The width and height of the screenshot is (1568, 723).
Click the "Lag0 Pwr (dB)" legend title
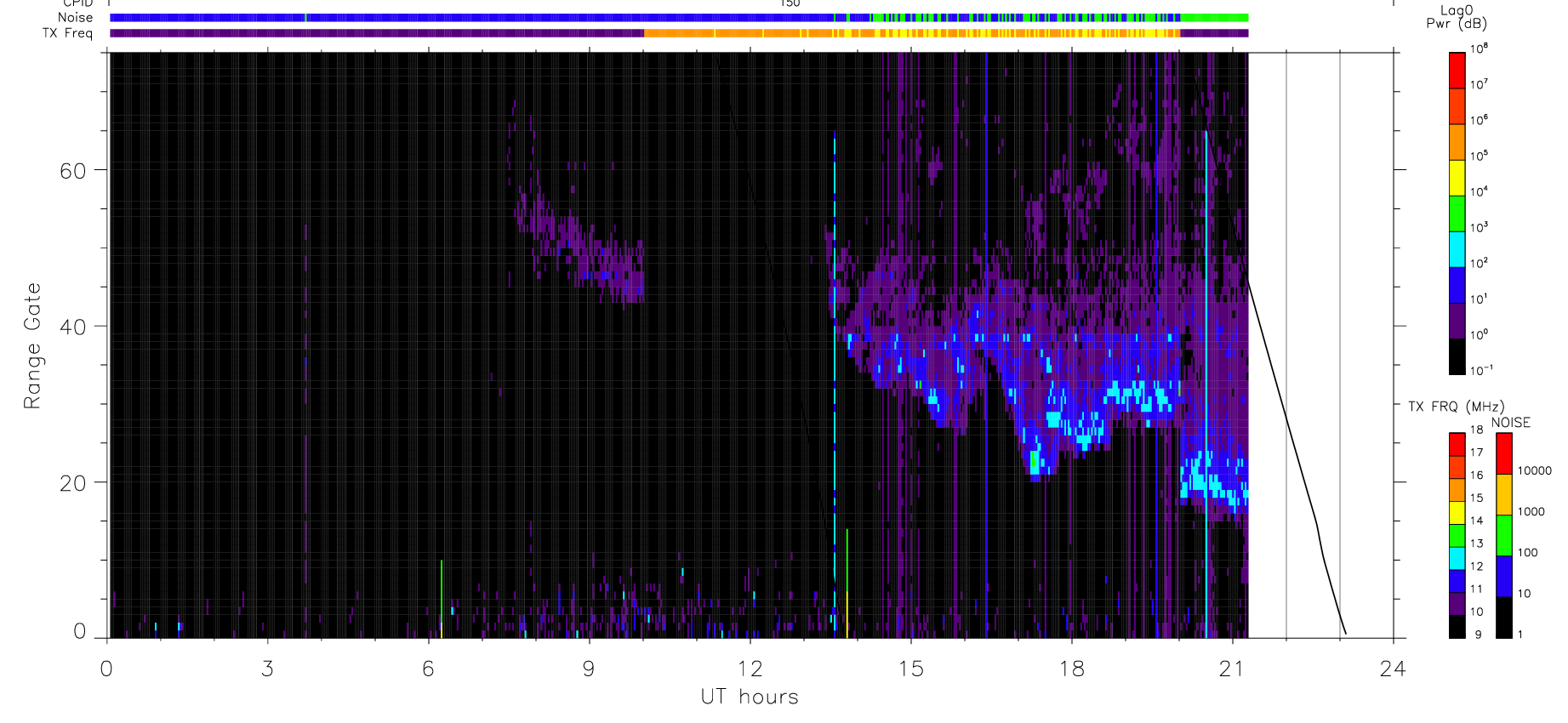(1457, 17)
